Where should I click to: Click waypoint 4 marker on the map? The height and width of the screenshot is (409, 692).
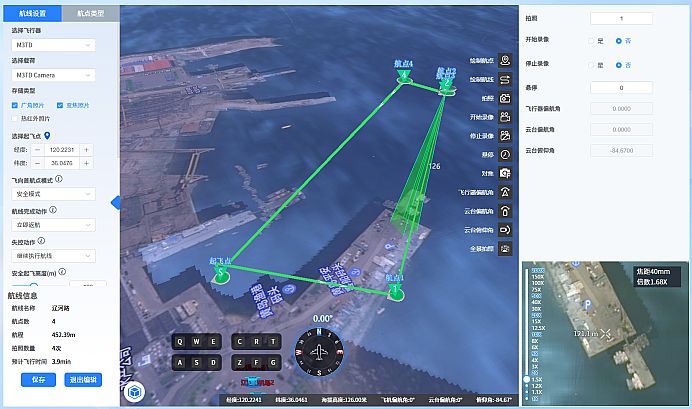404,78
